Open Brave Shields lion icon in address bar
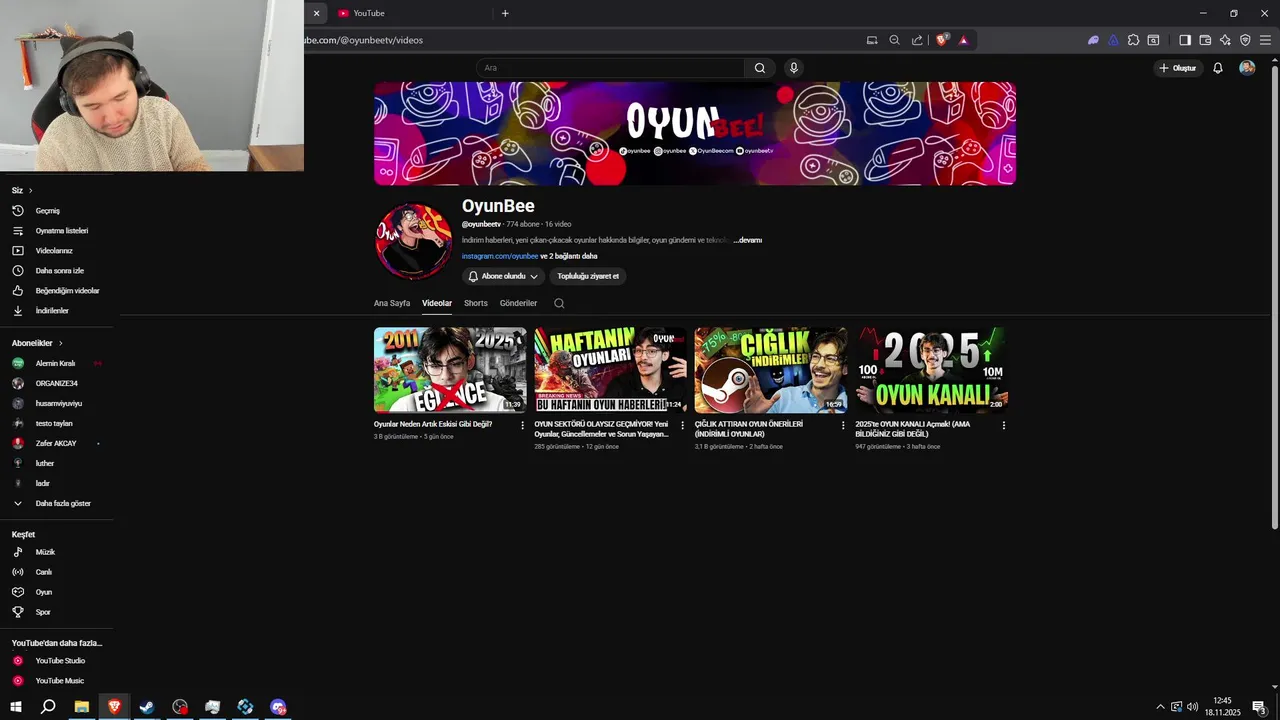 tap(942, 40)
